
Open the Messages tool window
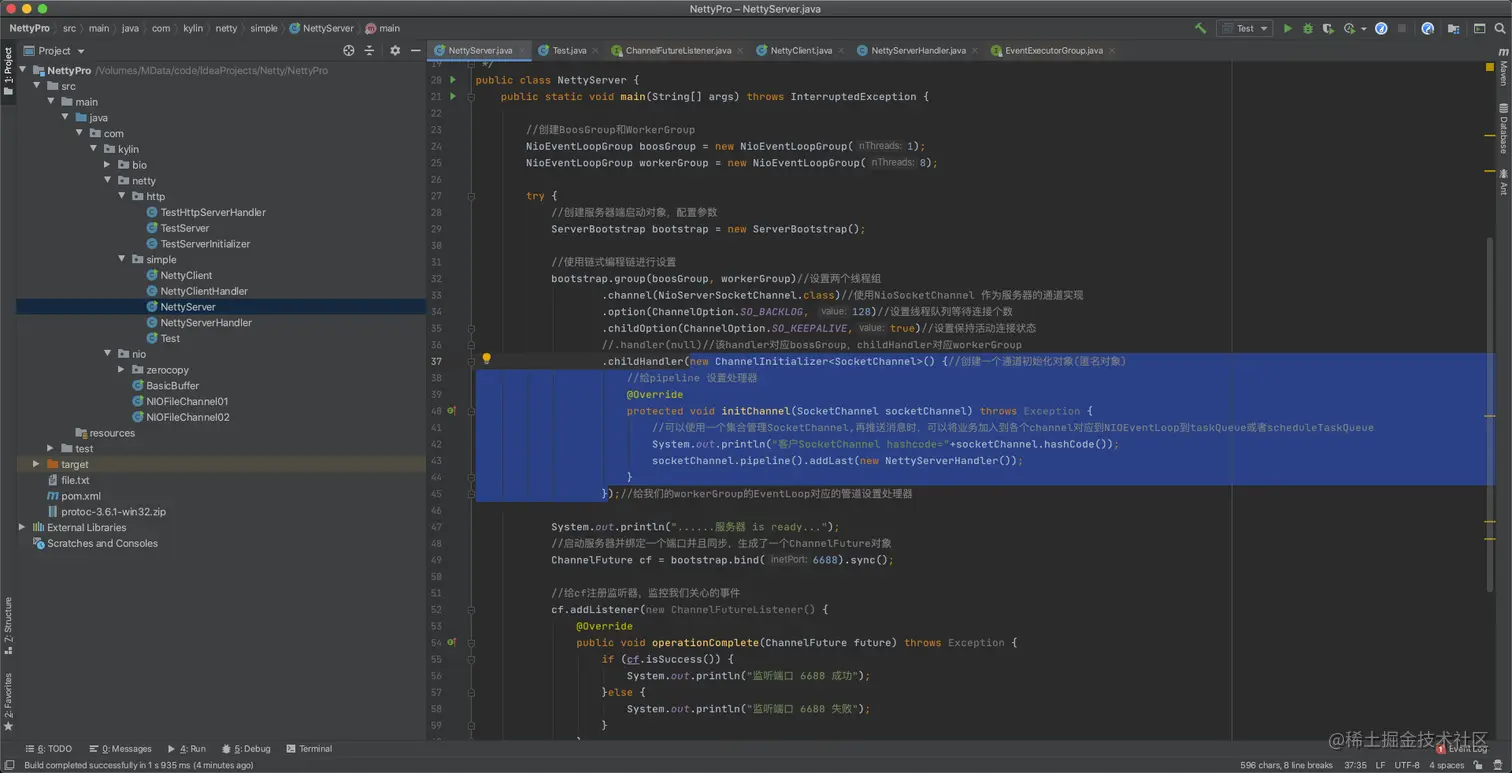120,749
